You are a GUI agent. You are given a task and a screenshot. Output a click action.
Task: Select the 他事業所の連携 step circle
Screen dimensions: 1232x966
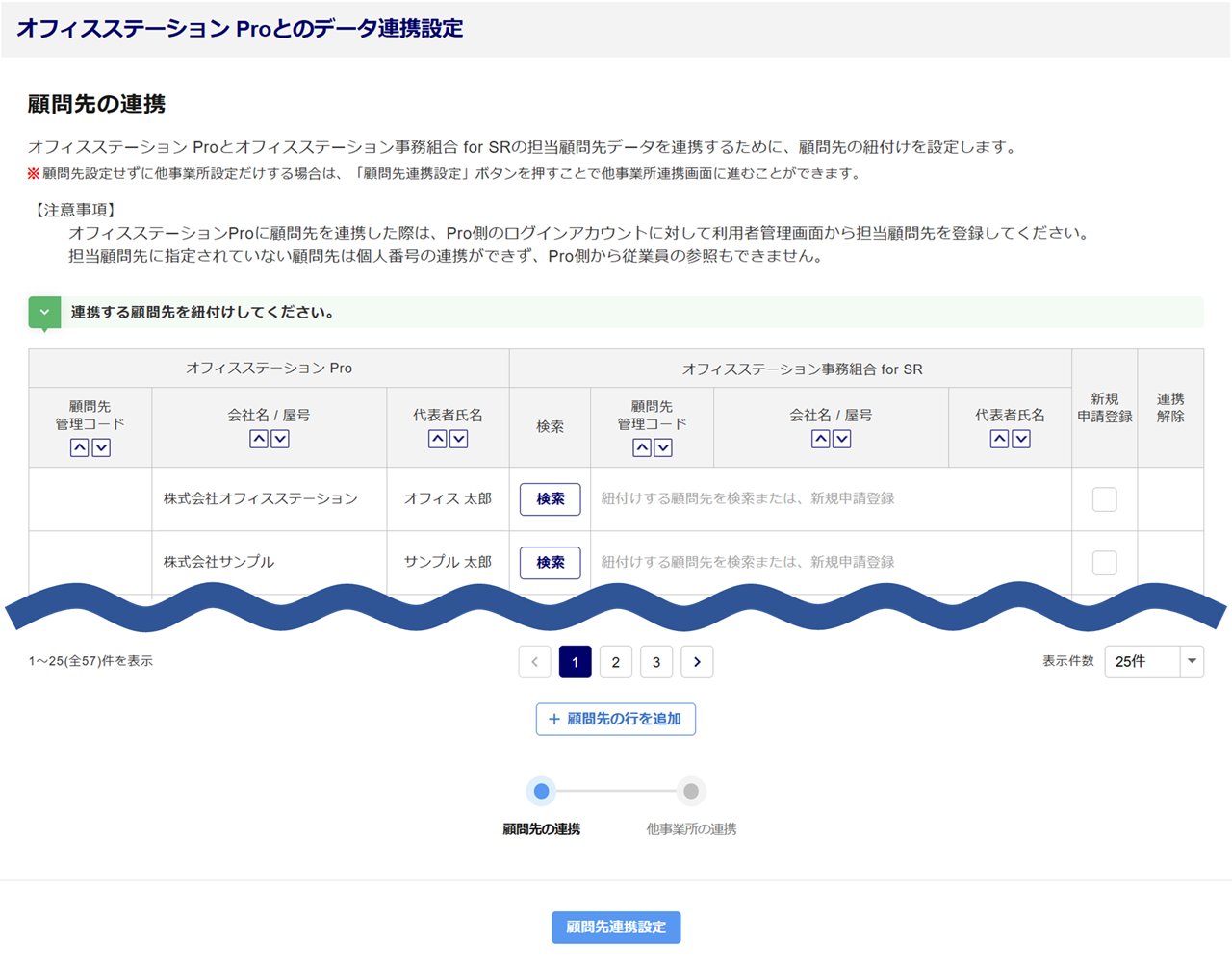(x=690, y=791)
